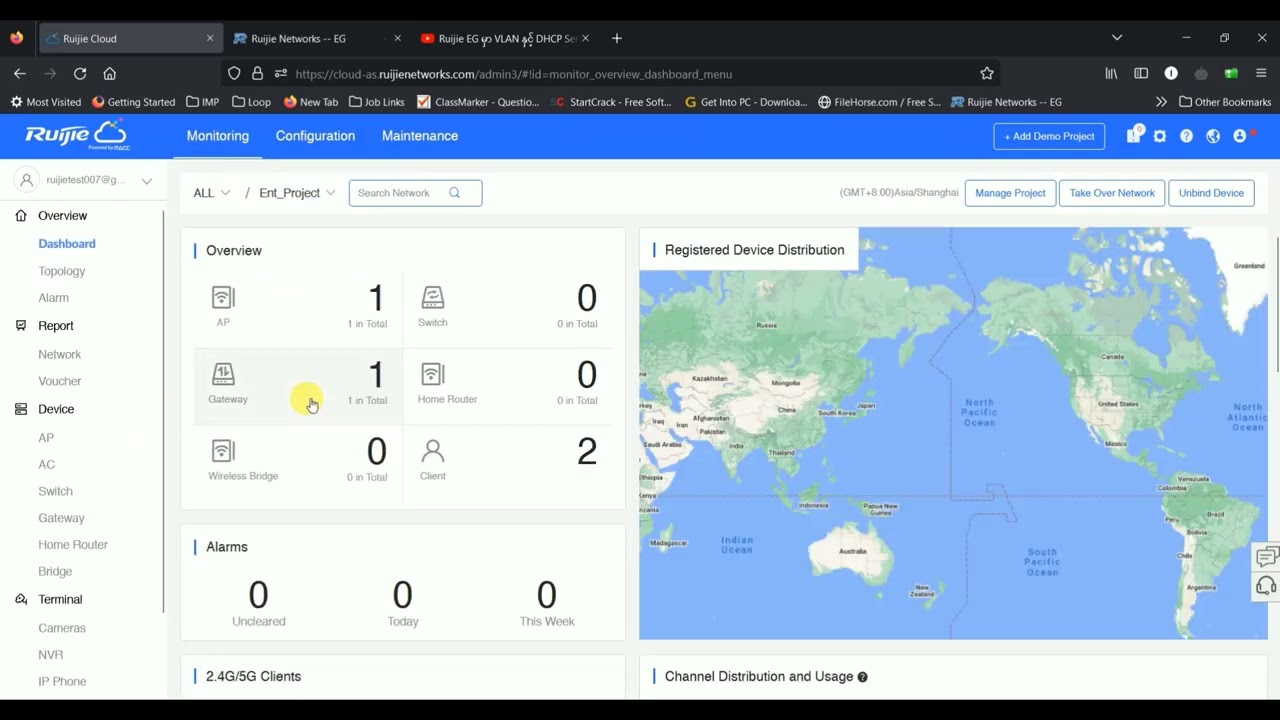1280x720 pixels.
Task: Open the settings gear in header
Action: pos(1160,136)
